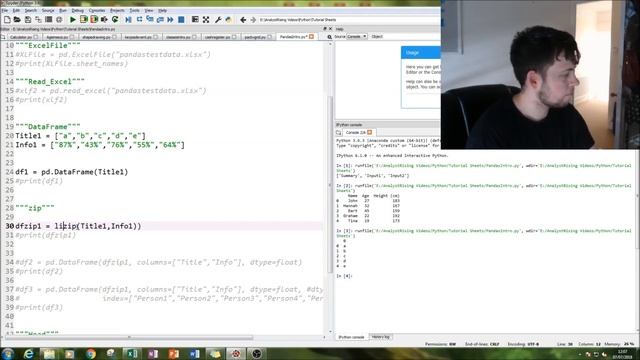Screen dimensions: 640x360
Task: Open the PYTHONPATH manager icon
Action: click(229, 20)
